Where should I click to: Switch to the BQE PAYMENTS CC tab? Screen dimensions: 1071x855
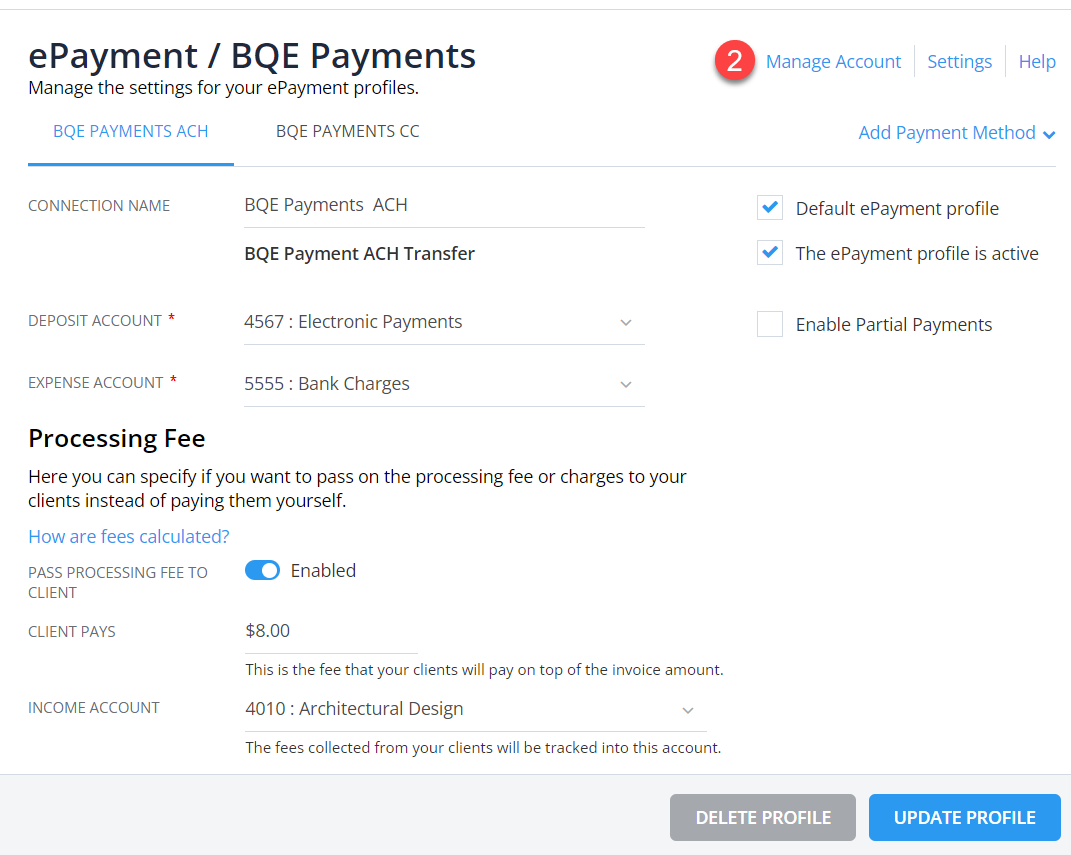tap(347, 131)
